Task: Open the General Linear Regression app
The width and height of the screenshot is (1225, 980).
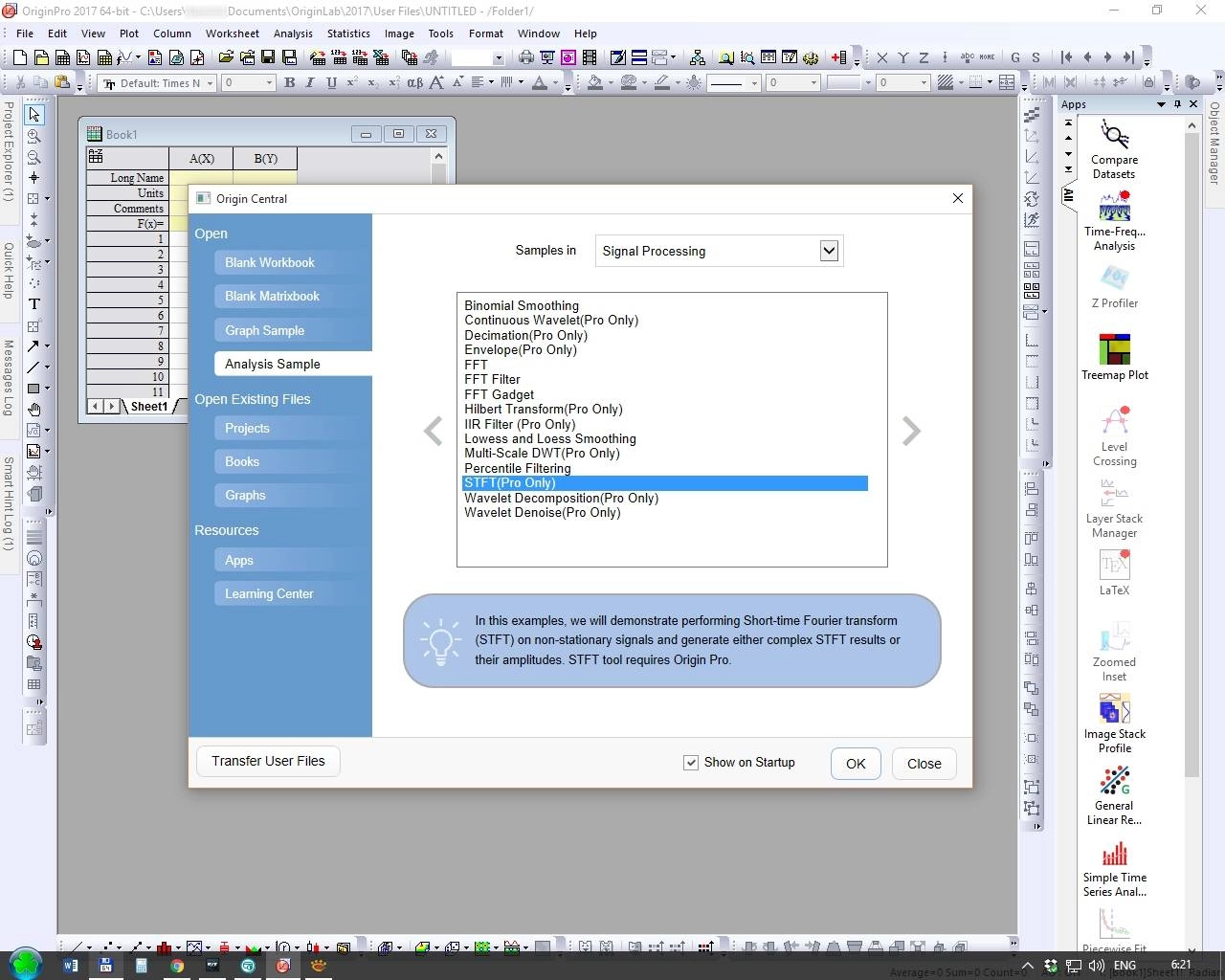Action: pyautogui.click(x=1114, y=795)
